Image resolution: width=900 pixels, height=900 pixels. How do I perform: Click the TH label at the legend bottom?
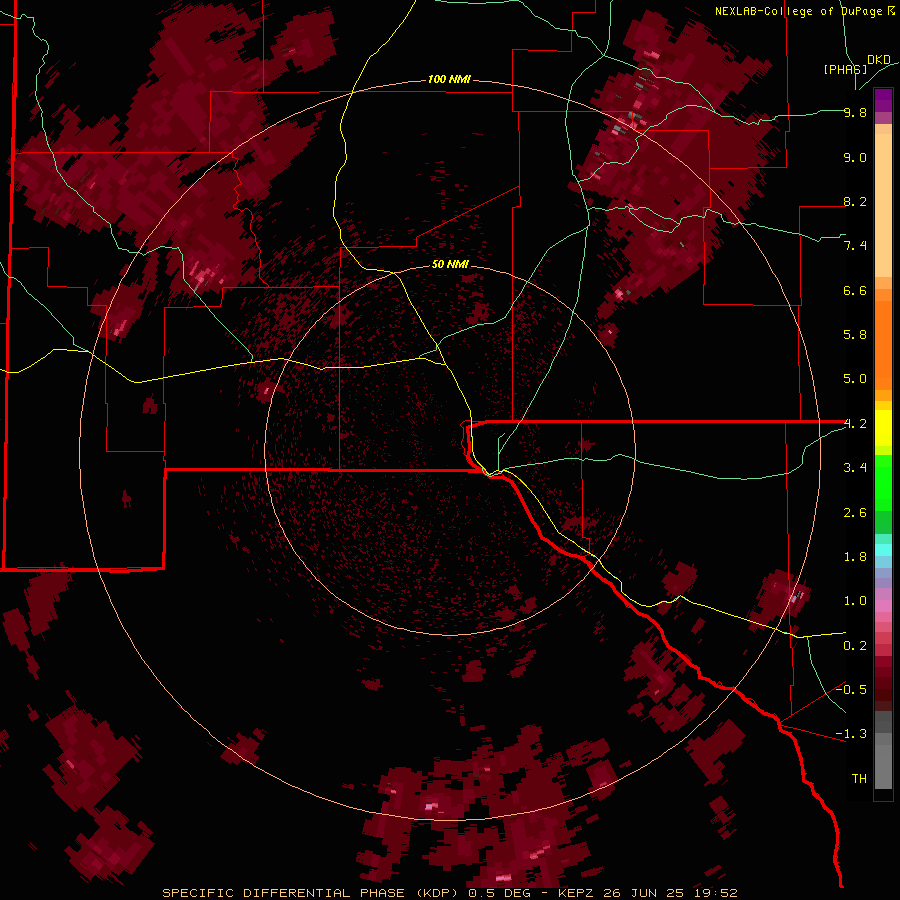click(859, 778)
